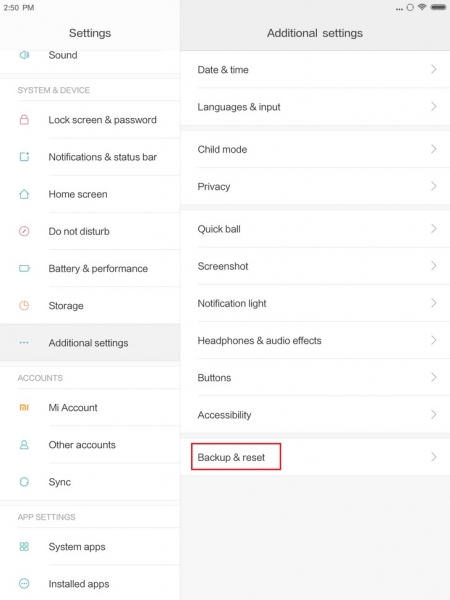Tap the Battery & performance battery icon
The height and width of the screenshot is (600, 450).
point(24,268)
